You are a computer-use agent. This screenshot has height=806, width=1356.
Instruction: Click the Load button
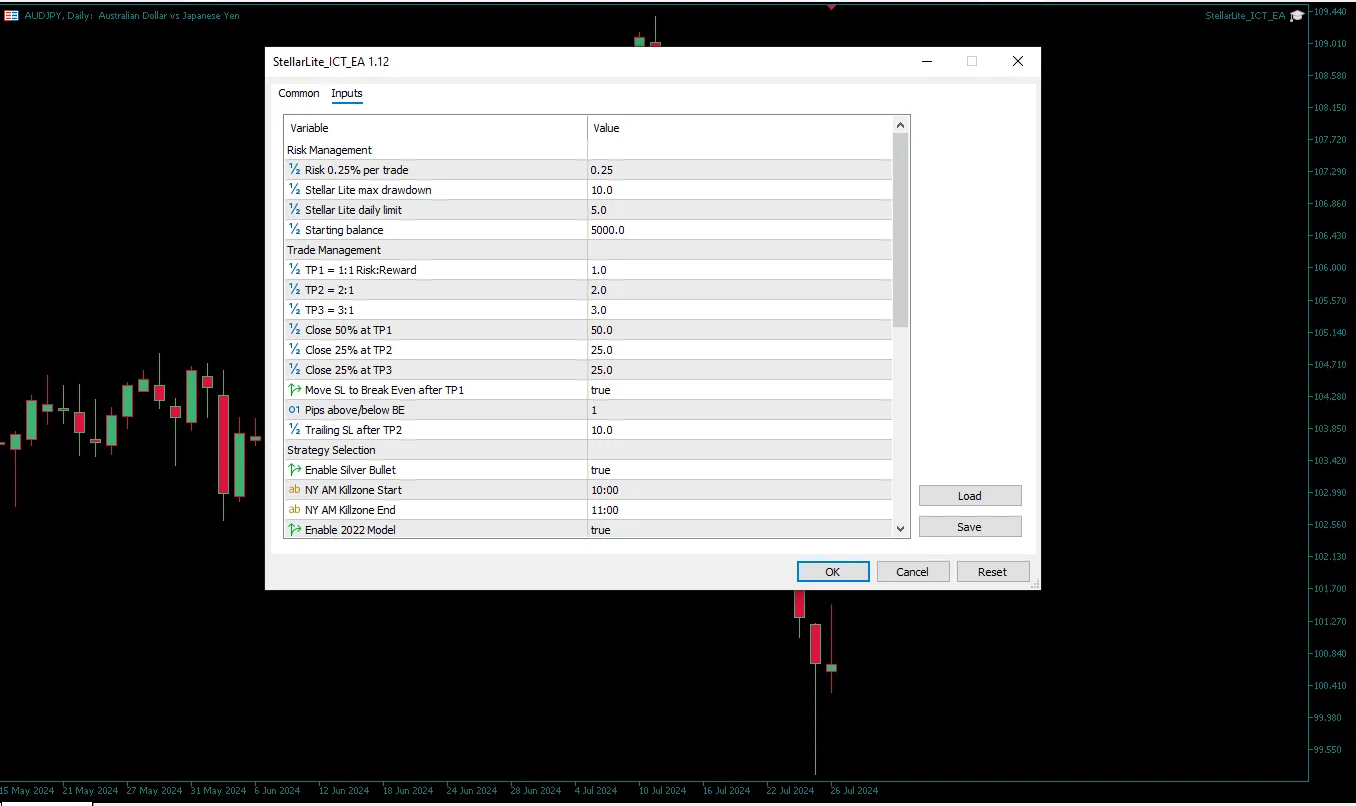pyautogui.click(x=970, y=496)
